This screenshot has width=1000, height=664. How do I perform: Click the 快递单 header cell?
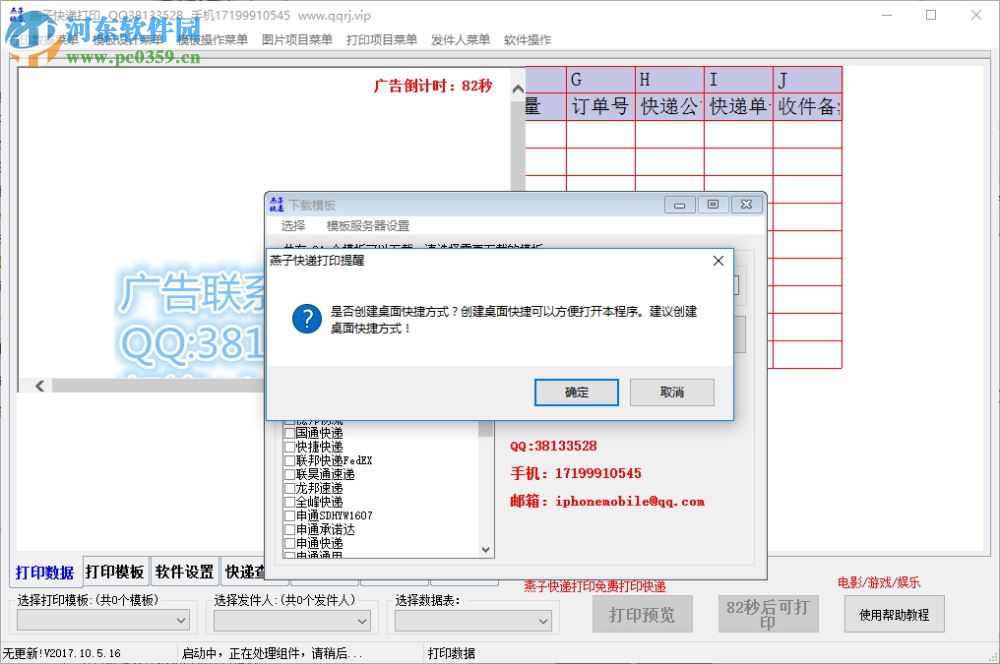(738, 107)
